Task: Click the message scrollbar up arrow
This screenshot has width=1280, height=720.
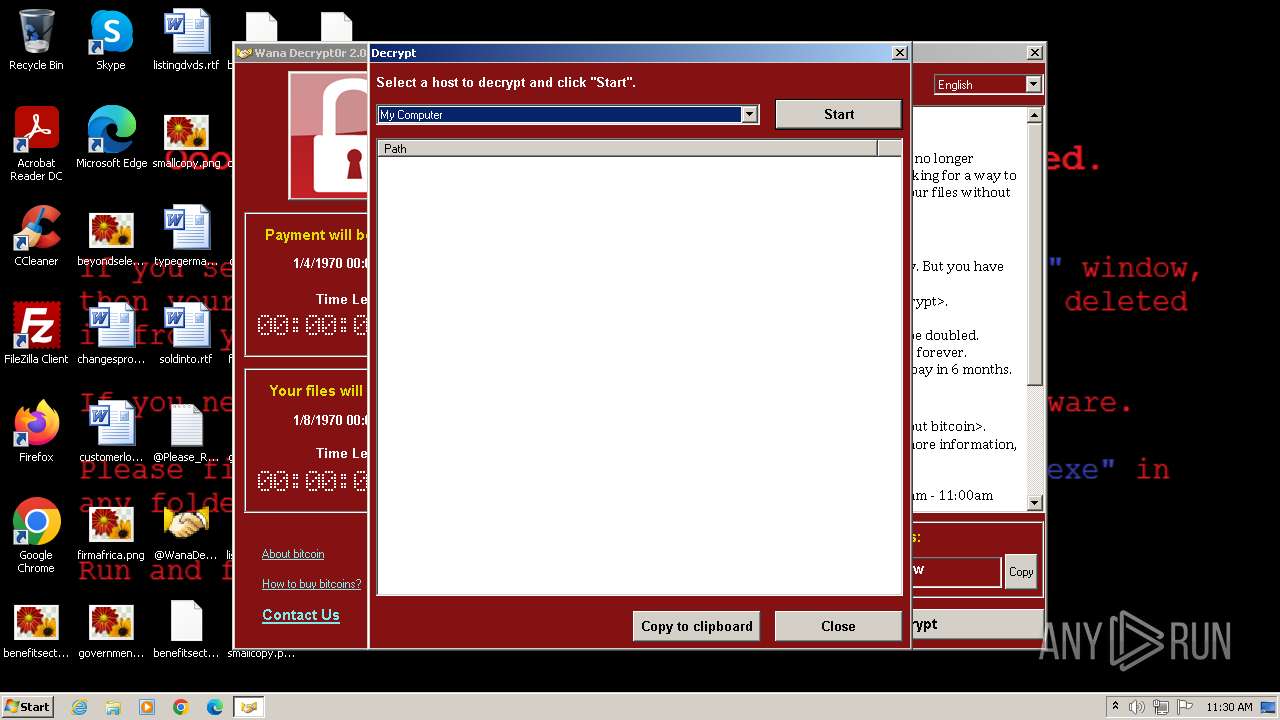Action: click(x=1035, y=116)
